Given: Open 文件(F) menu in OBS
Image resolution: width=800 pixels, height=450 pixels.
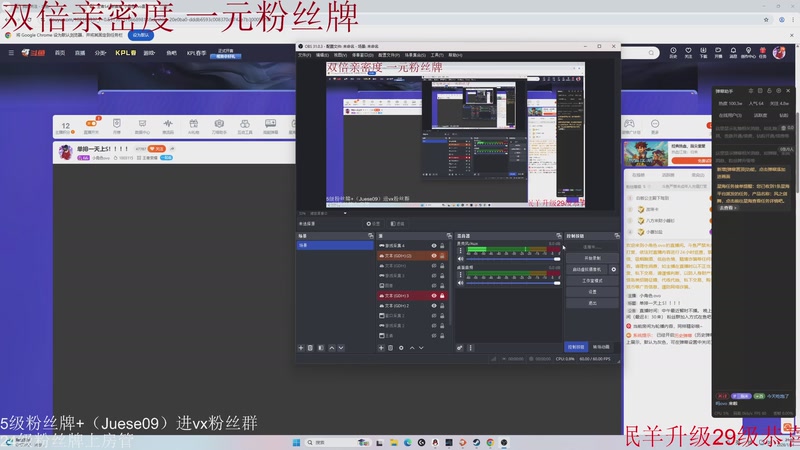Looking at the screenshot, I should coord(304,55).
